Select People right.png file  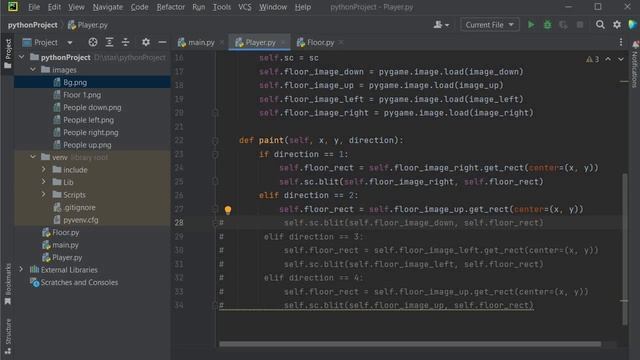[91, 132]
